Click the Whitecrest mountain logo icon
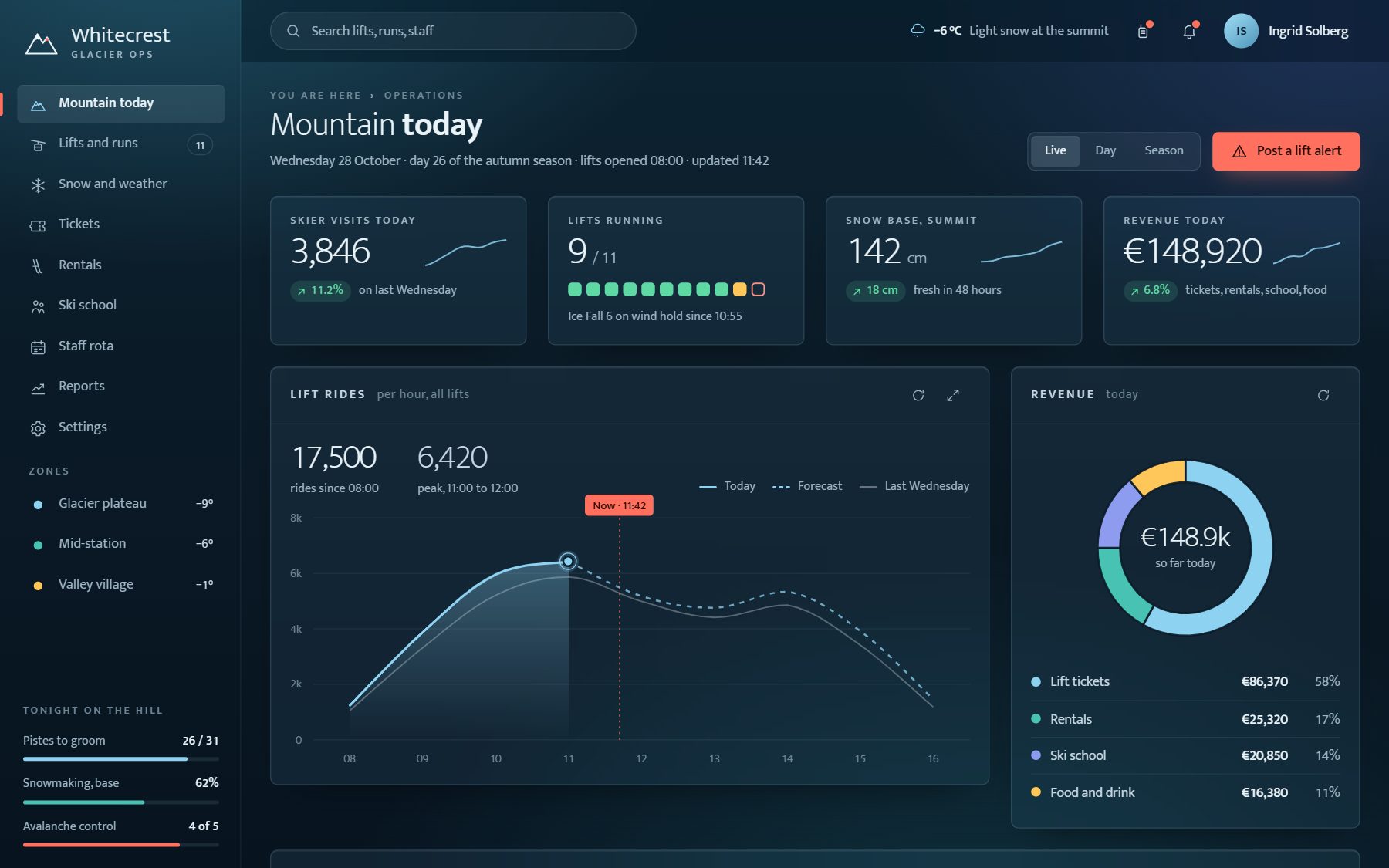Screen dimensions: 1389x868 pos(41,43)
